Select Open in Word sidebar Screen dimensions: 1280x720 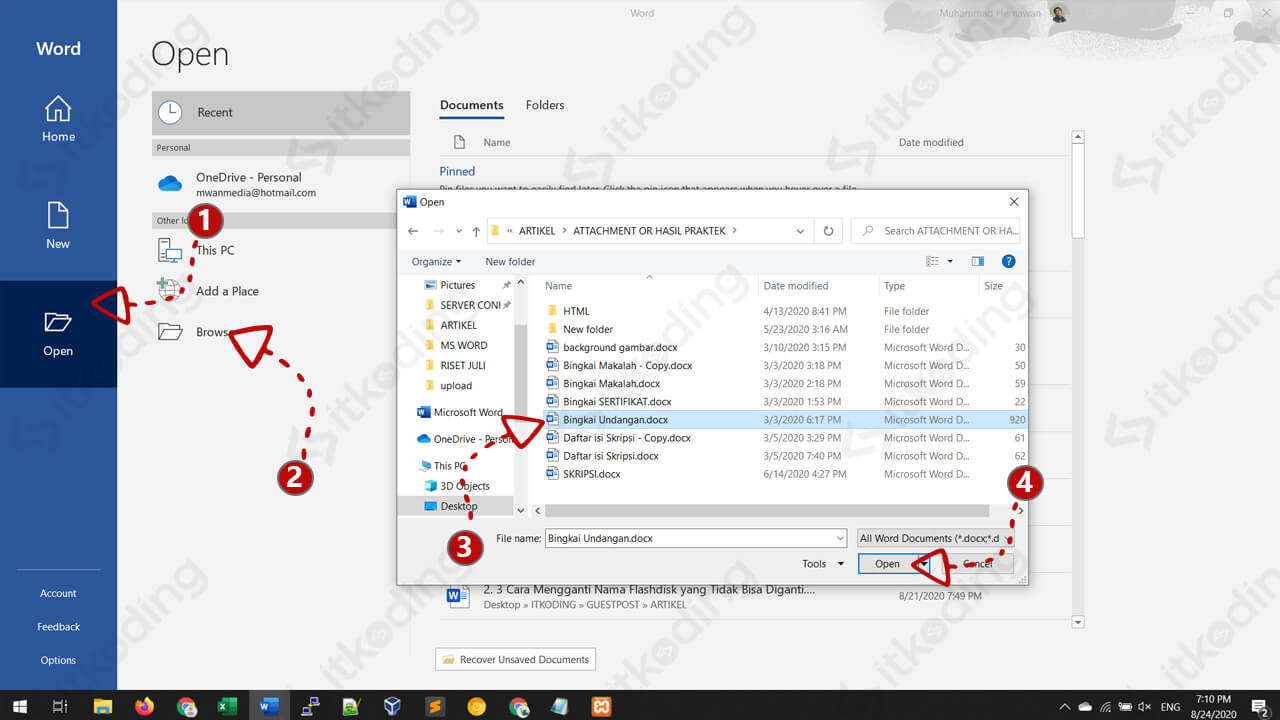pos(58,334)
